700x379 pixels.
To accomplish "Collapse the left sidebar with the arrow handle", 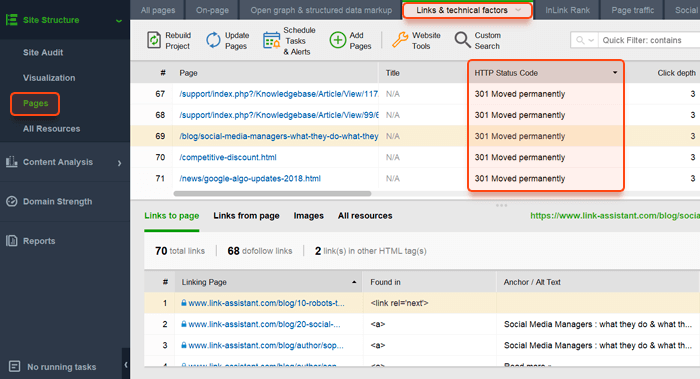I will coord(126,365).
